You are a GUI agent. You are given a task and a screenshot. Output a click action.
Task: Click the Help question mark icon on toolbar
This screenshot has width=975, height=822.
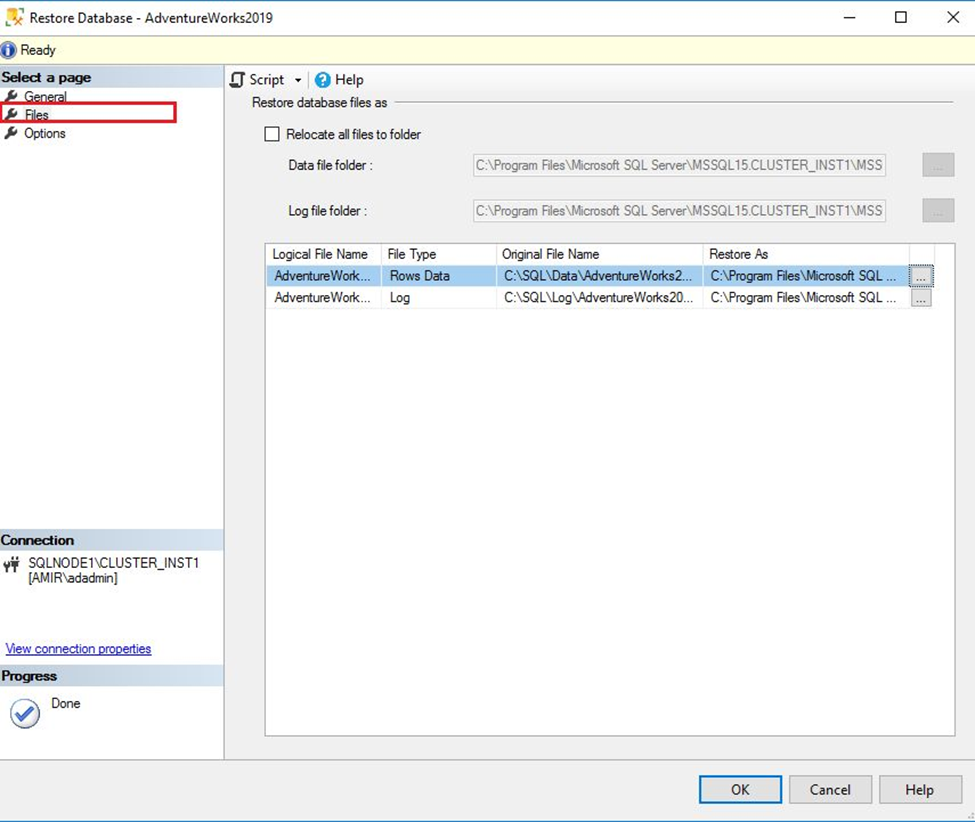322,79
